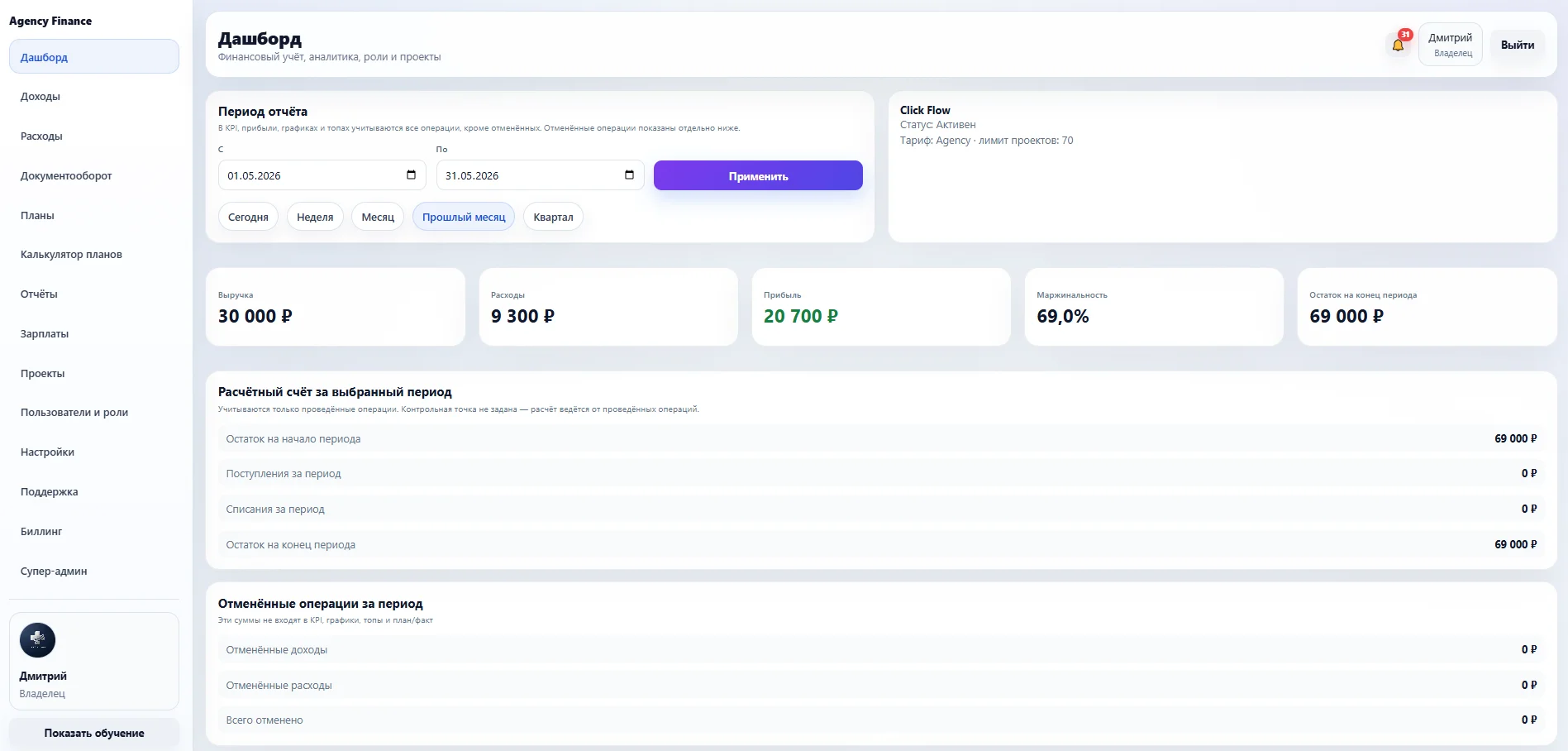This screenshot has width=1568, height=751.
Task: Click the Маржинальность 69,0% card
Action: click(1154, 307)
